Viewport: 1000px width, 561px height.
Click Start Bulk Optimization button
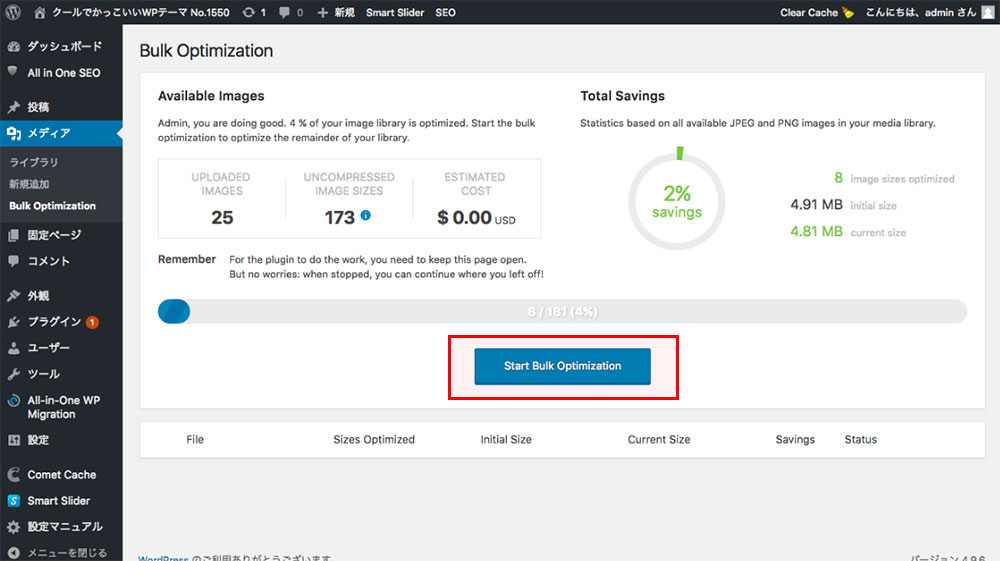[562, 366]
